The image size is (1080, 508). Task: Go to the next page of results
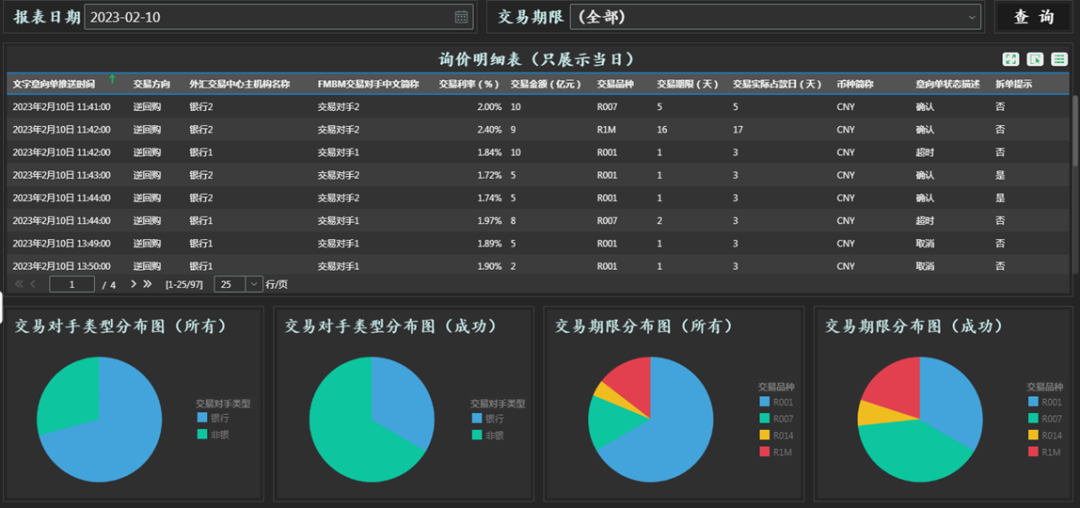134,284
